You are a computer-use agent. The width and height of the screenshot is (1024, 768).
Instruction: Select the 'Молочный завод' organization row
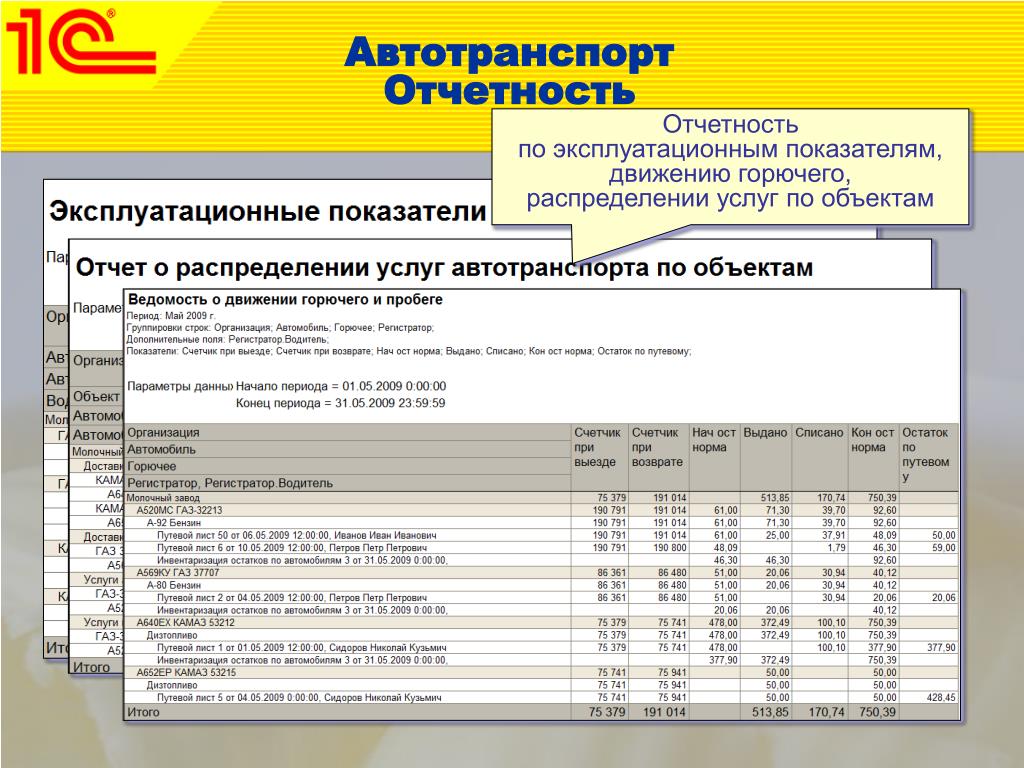(542, 498)
